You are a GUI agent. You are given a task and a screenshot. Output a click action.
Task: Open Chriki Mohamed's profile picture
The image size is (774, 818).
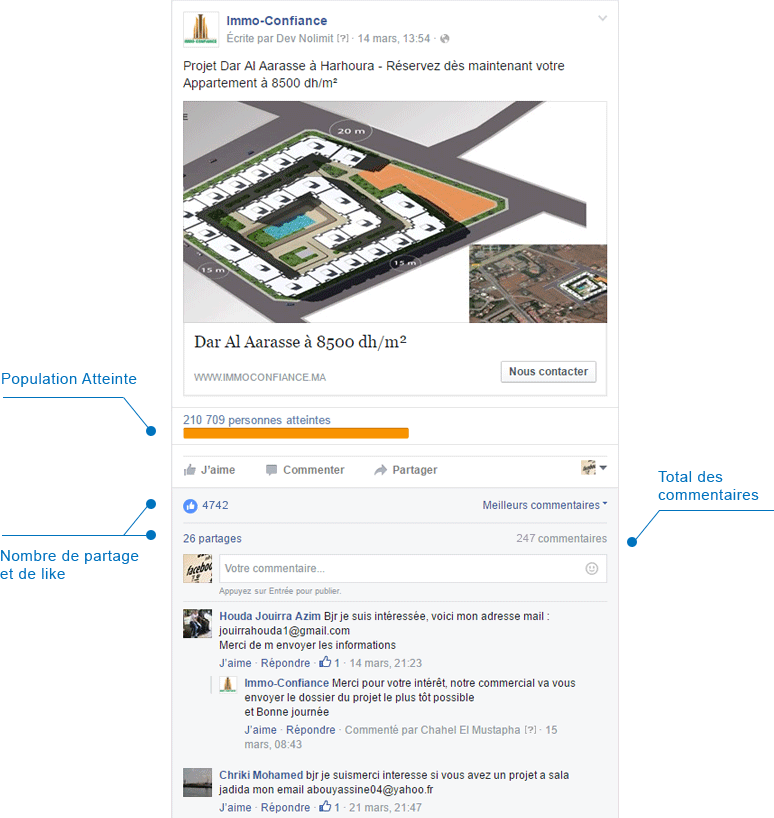tap(198, 783)
